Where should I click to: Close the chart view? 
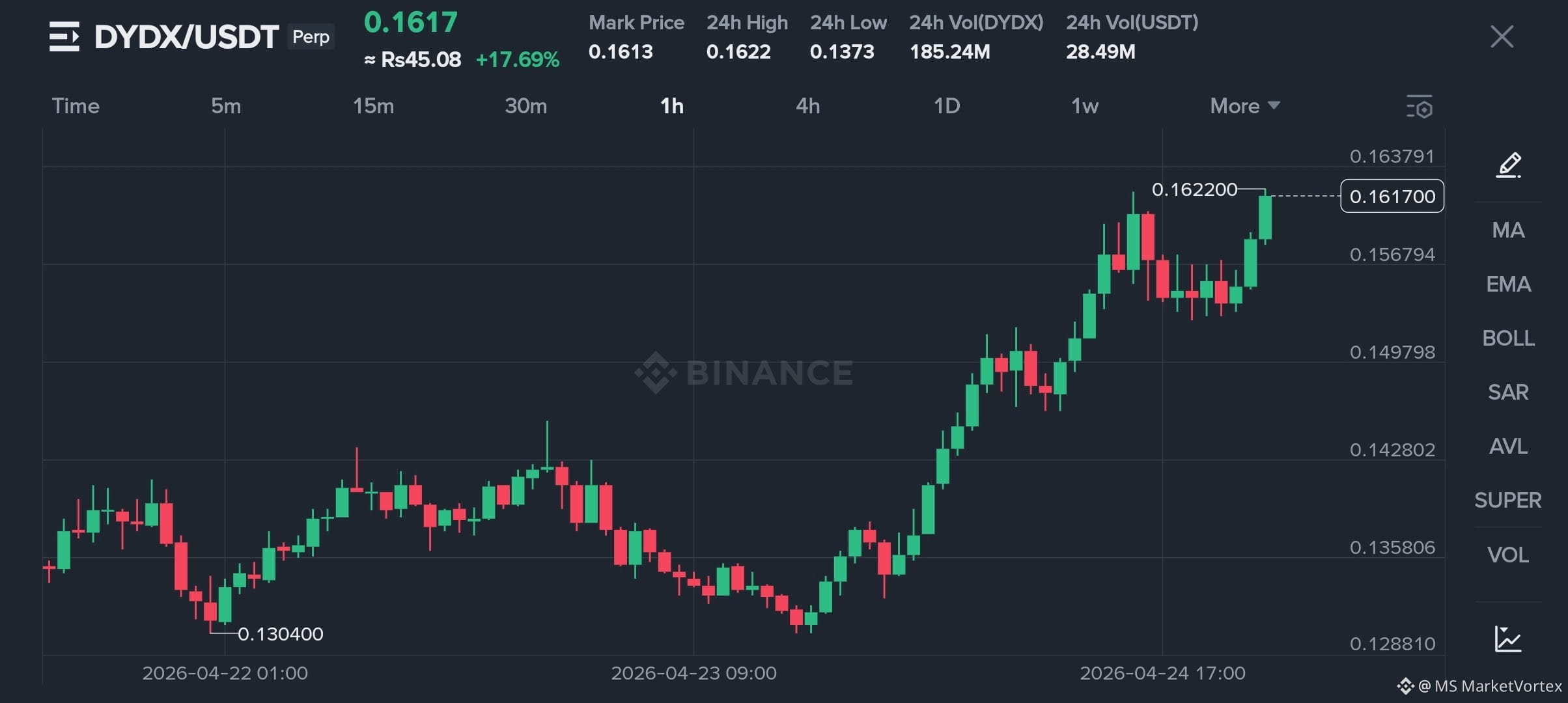tap(1502, 36)
